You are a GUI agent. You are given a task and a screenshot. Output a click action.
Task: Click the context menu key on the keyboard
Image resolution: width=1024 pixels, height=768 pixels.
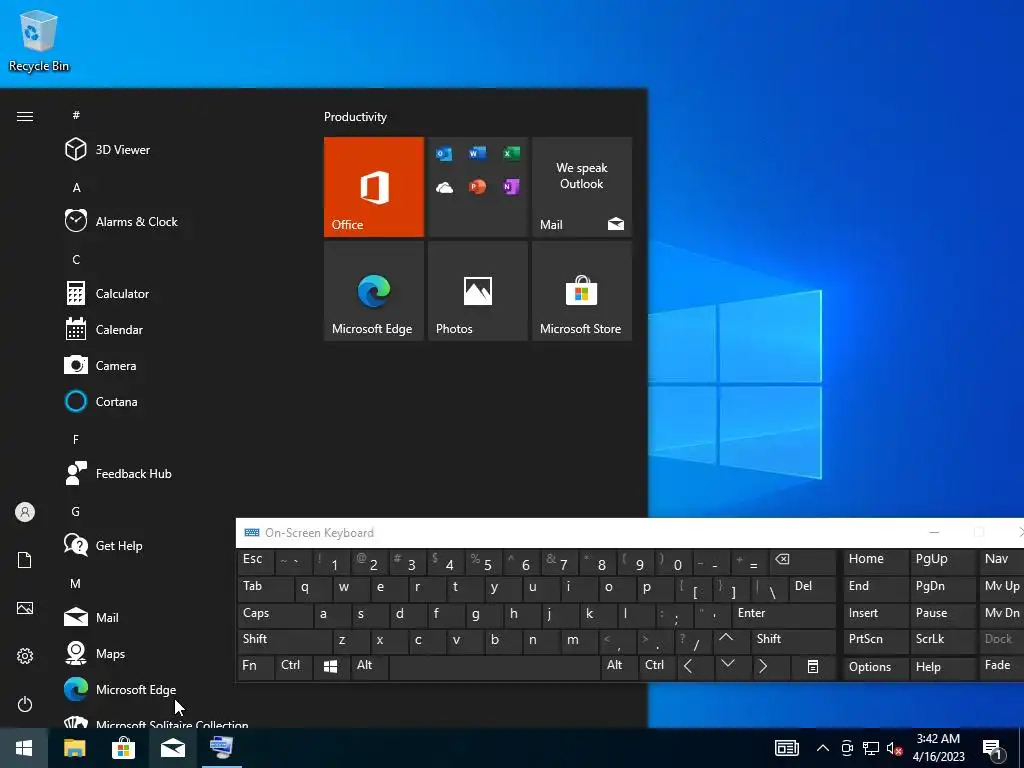[x=812, y=667]
